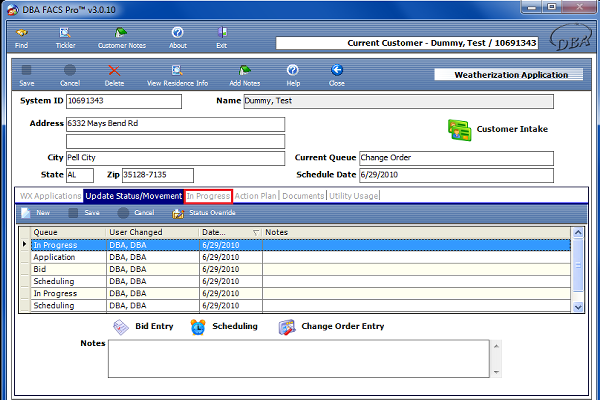Click the City field showing Pell City

click(176, 158)
